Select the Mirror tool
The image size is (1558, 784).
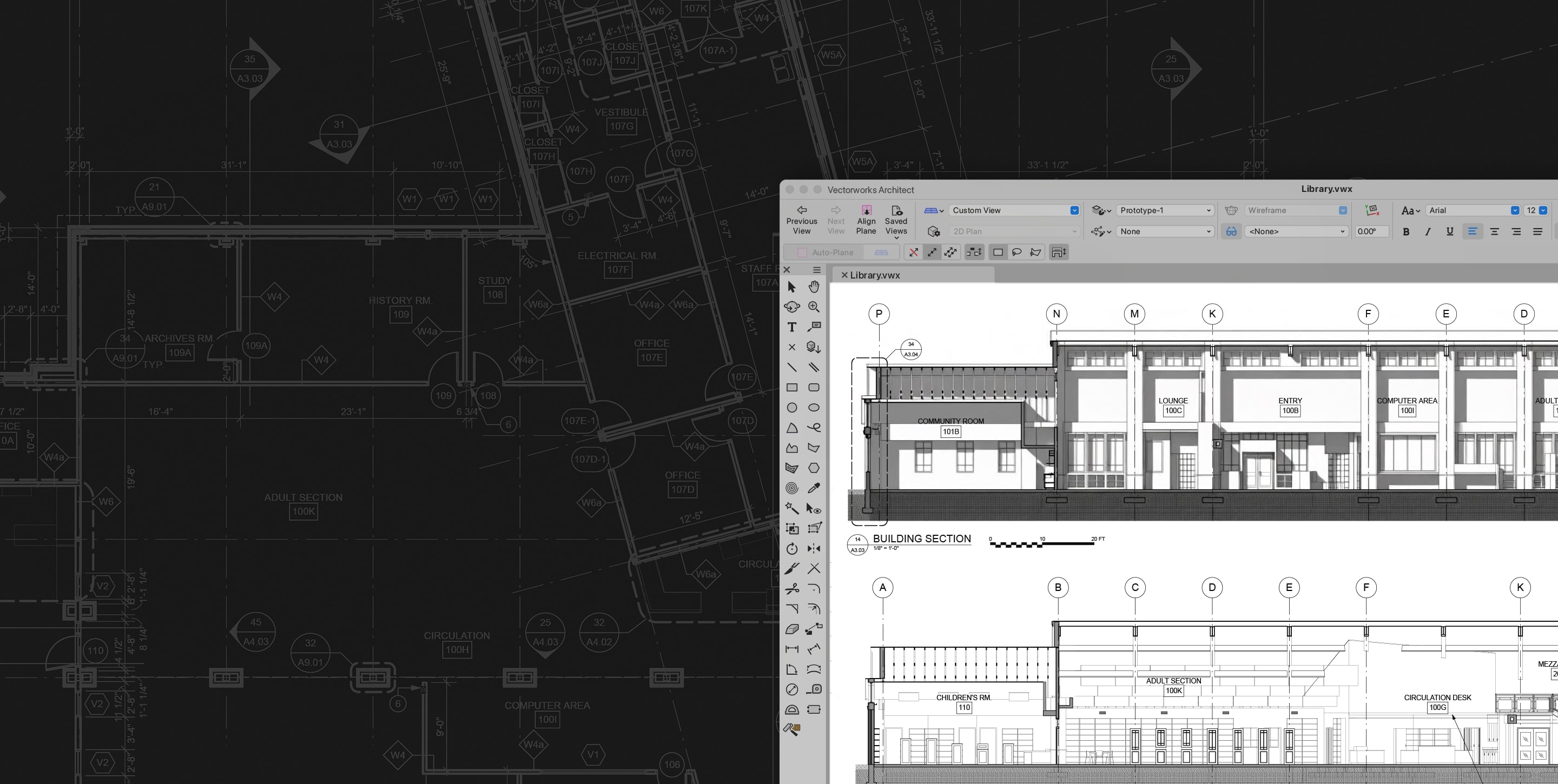click(x=814, y=549)
